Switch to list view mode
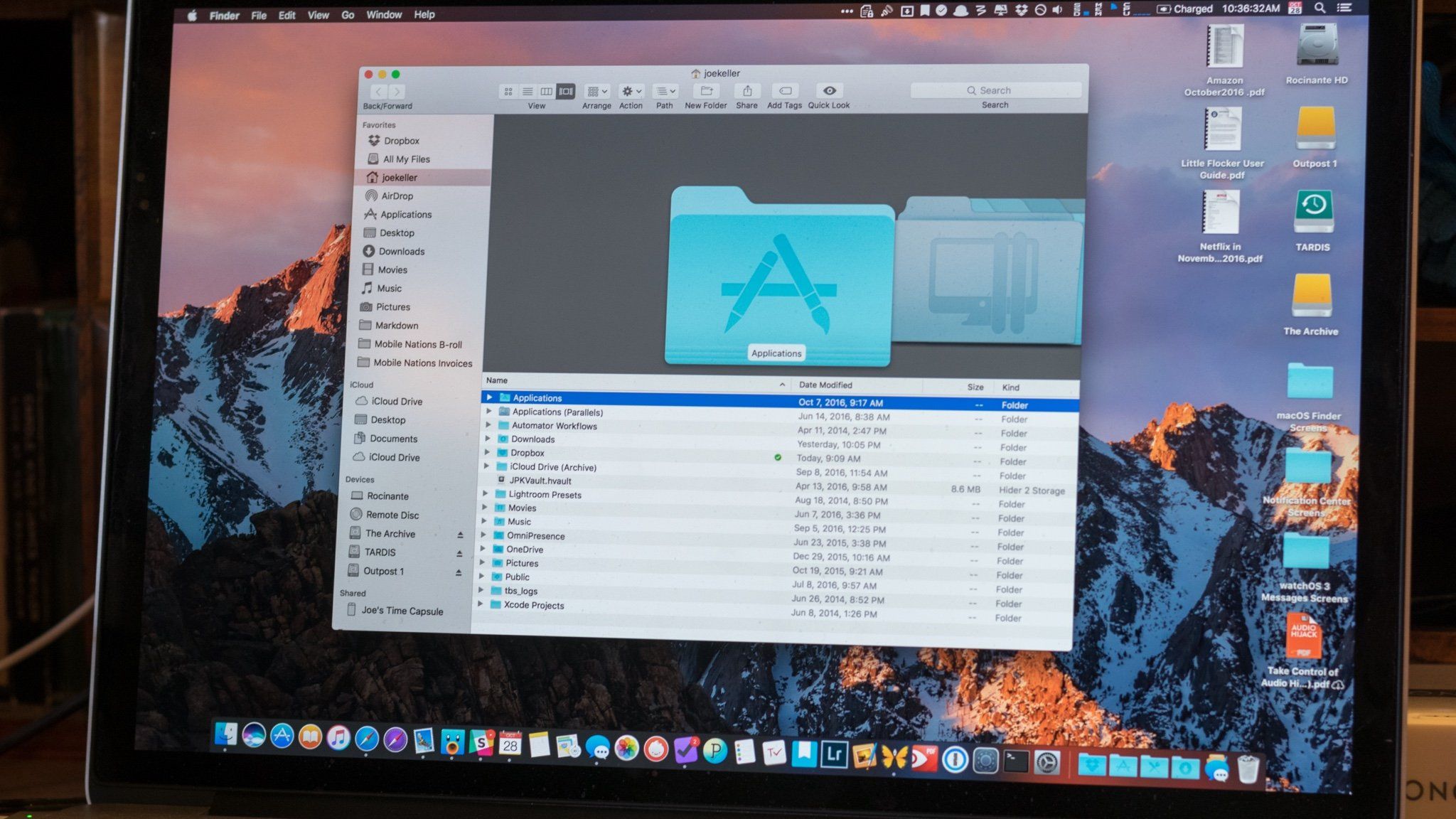Screen dimensions: 1456x819 528,92
